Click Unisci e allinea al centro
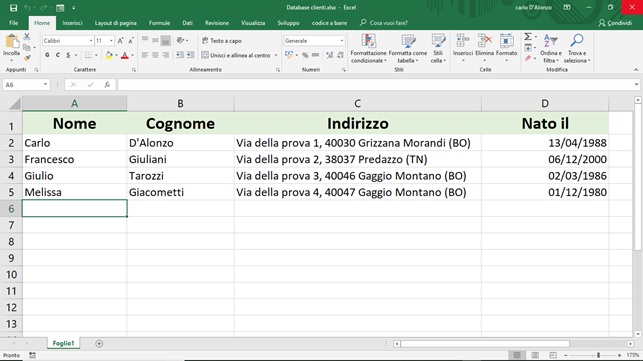This screenshot has height=361, width=643. click(236, 55)
